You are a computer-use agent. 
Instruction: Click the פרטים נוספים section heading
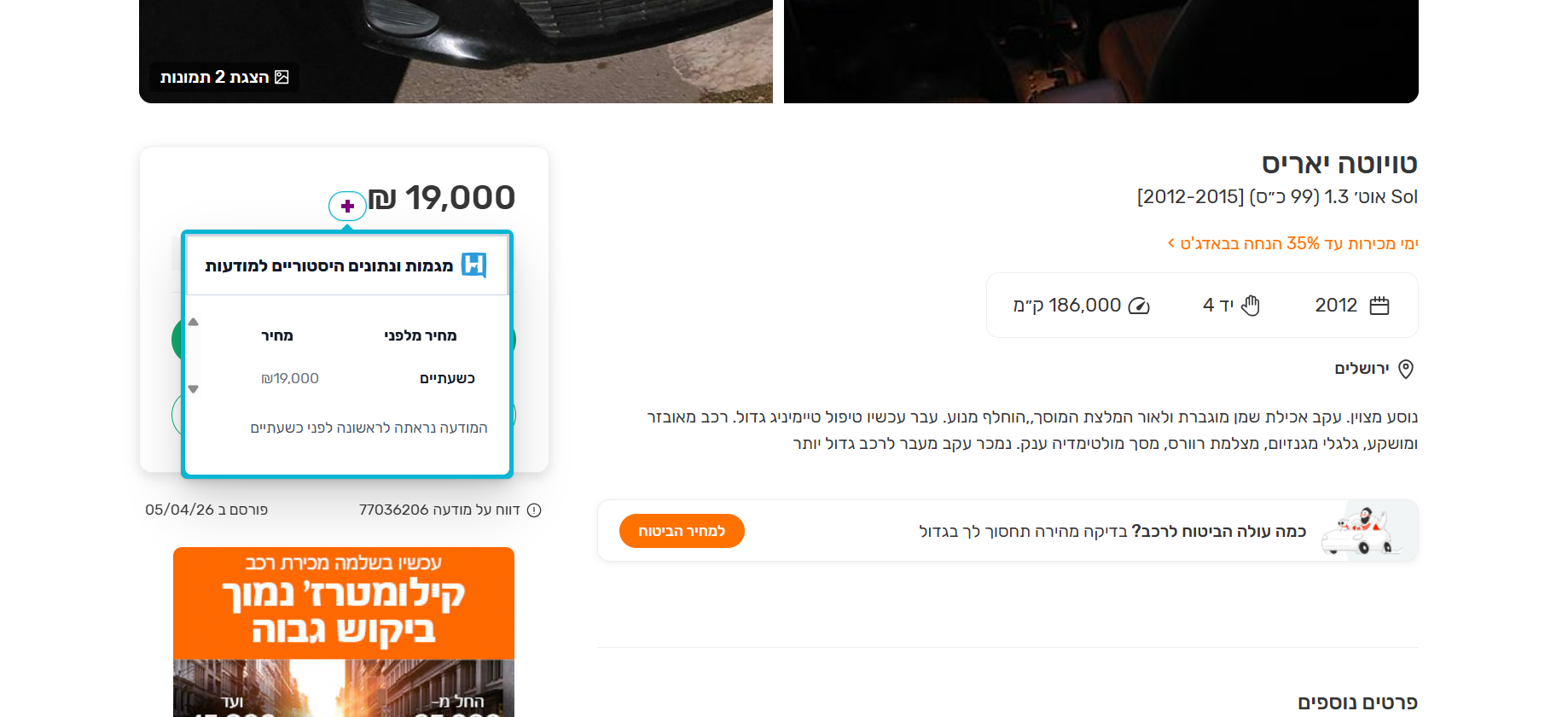1357,702
